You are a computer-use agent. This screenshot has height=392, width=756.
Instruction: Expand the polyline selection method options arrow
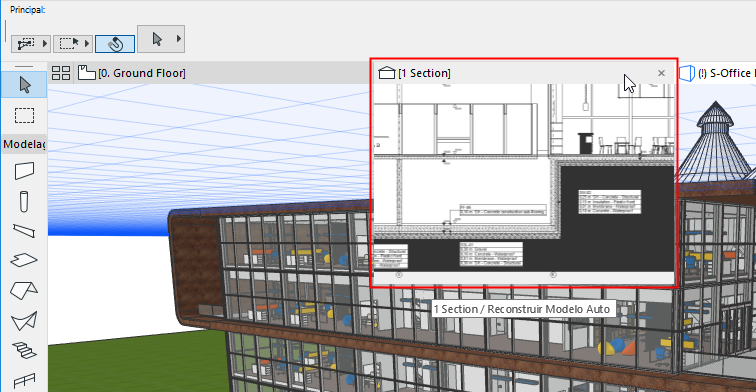pos(45,44)
